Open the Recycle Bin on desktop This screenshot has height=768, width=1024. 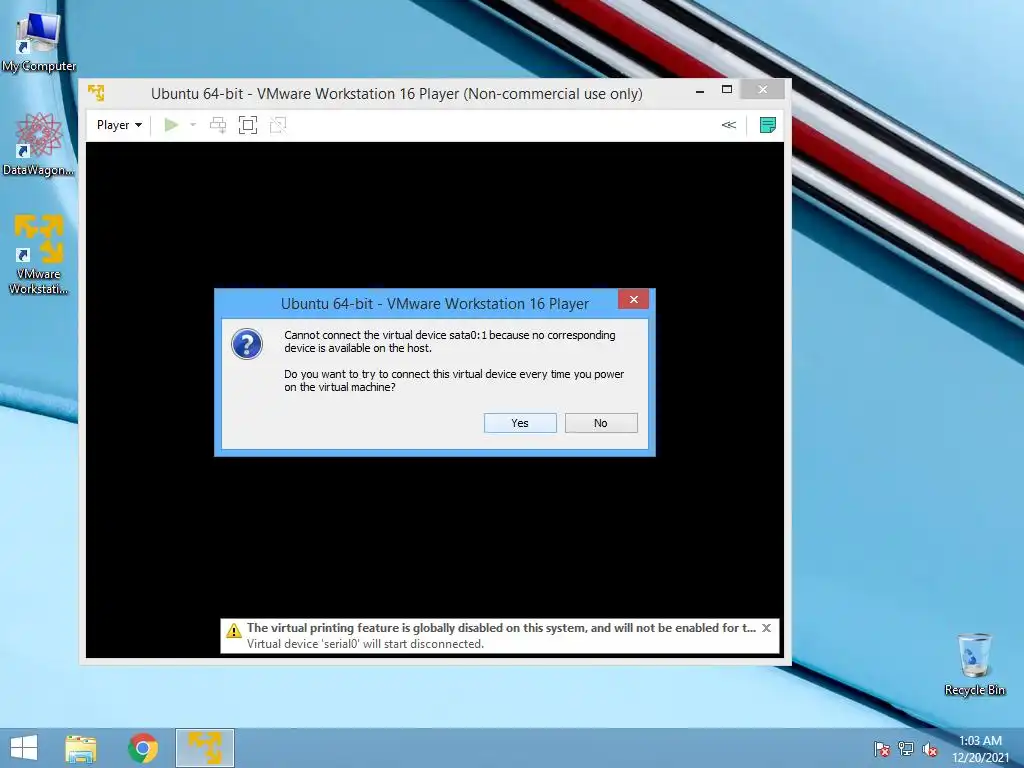pyautogui.click(x=974, y=664)
